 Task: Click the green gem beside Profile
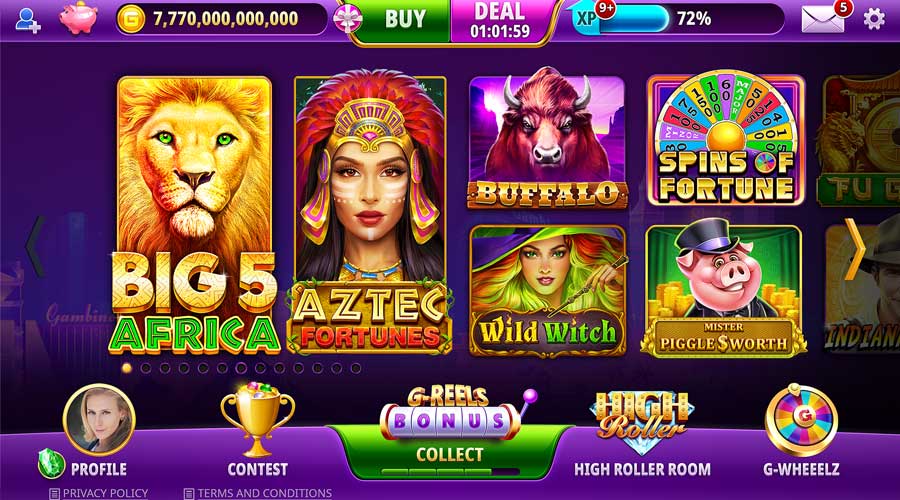51,464
